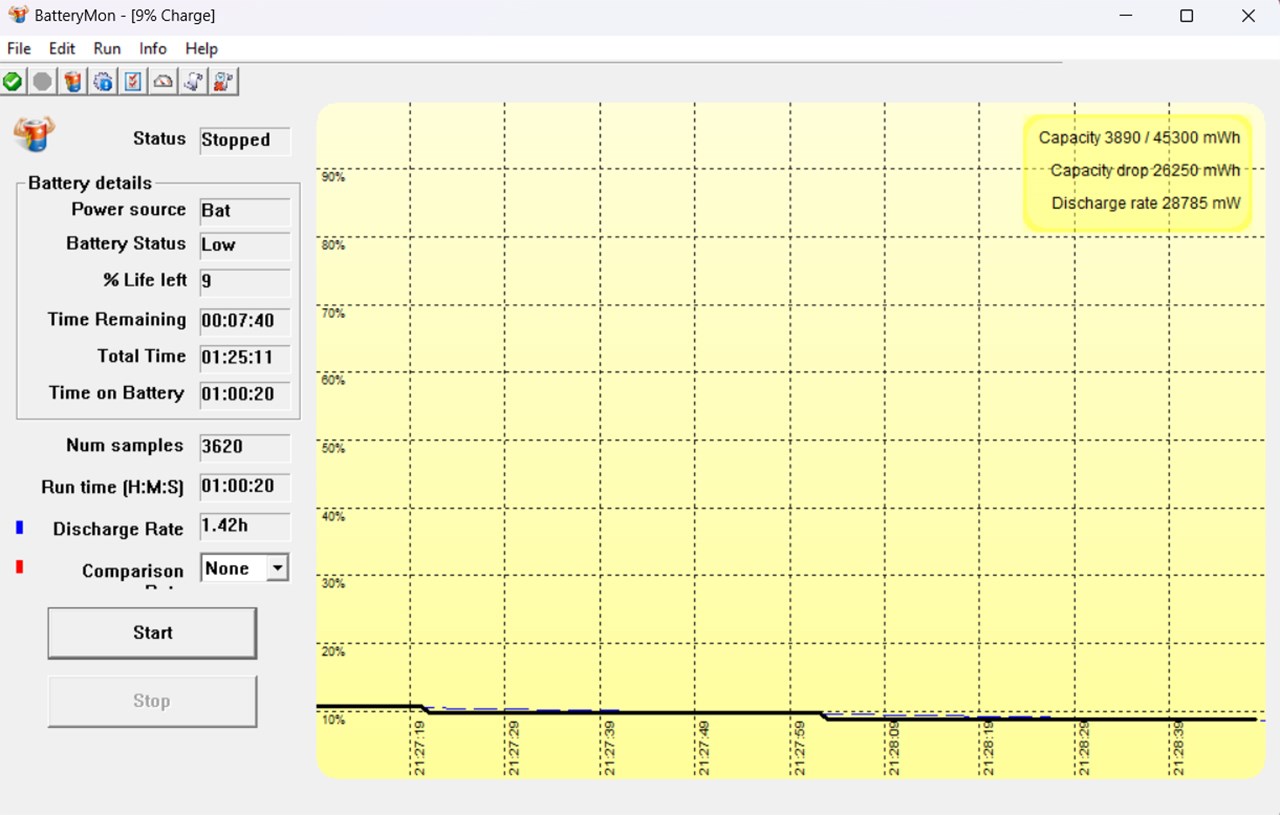
Task: Click the gear with blue info badge icon
Action: [x=103, y=81]
